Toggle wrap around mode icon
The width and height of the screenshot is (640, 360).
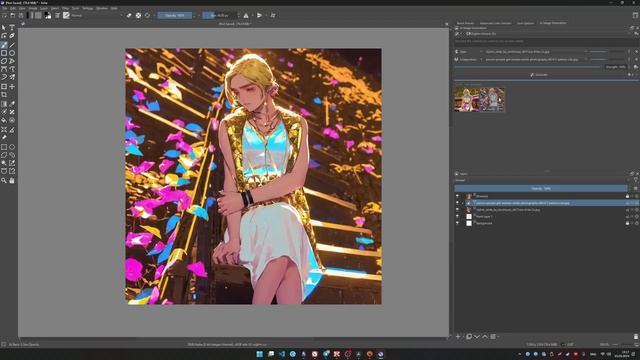[273, 16]
